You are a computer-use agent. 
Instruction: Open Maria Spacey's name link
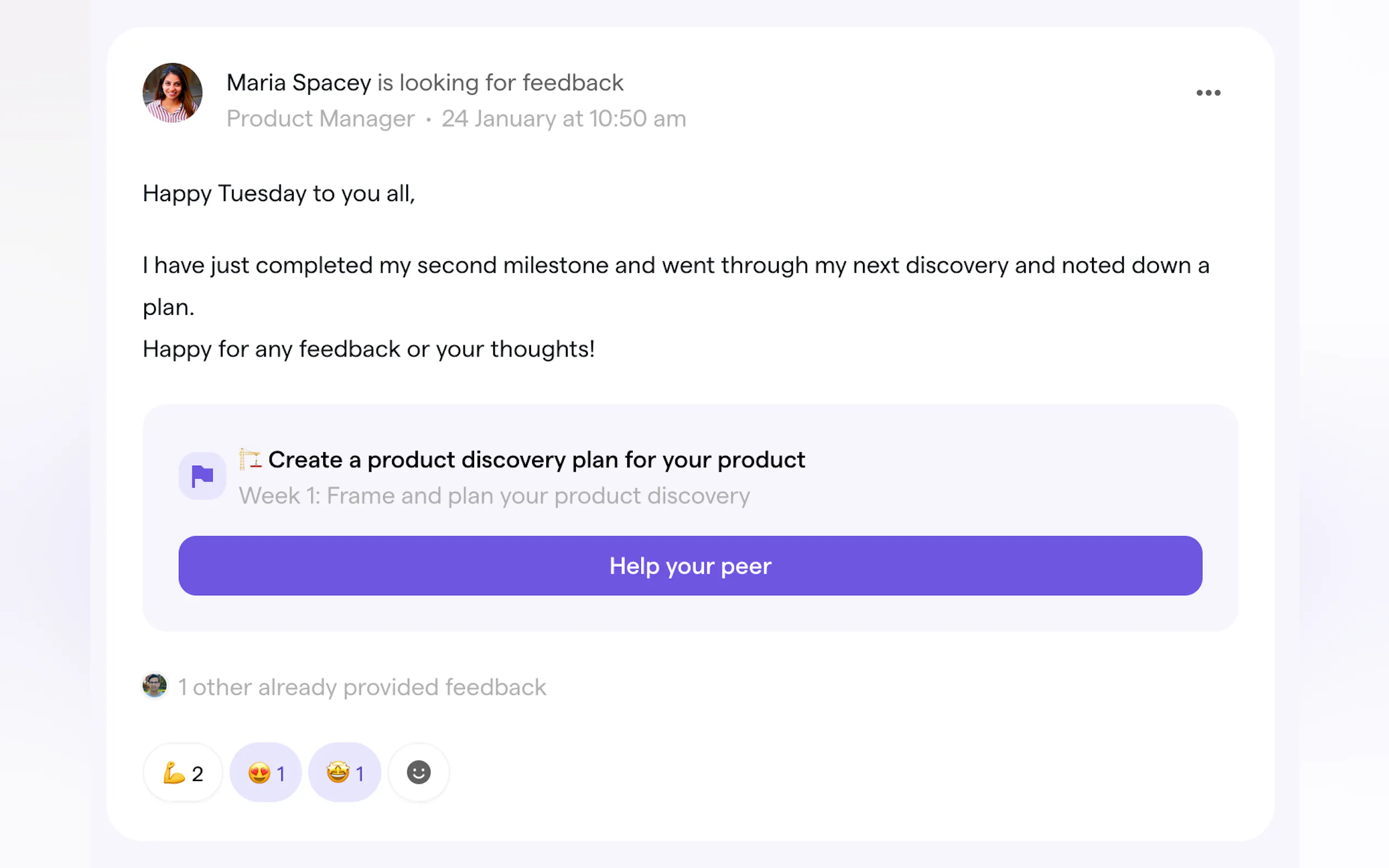[299, 83]
